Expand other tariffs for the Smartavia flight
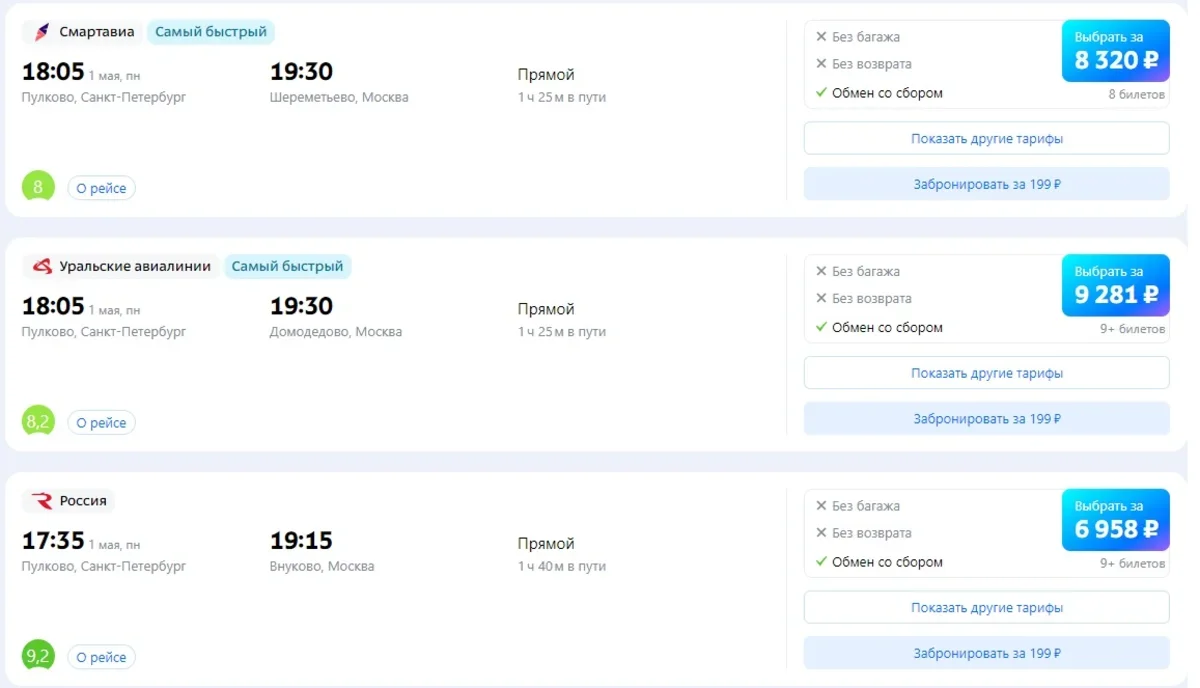 [x=986, y=139]
